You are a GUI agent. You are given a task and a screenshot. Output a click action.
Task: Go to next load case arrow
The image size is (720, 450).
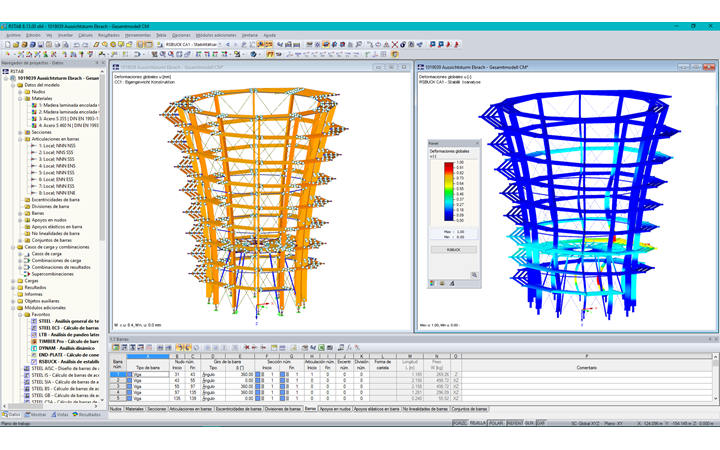236,45
